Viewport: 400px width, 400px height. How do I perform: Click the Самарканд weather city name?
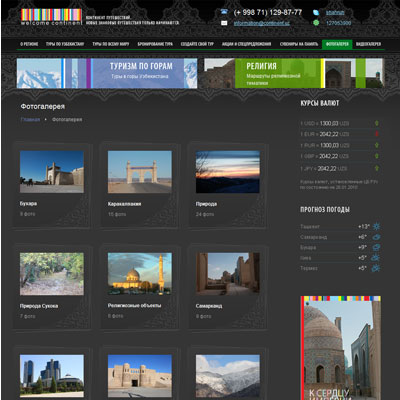click(313, 237)
